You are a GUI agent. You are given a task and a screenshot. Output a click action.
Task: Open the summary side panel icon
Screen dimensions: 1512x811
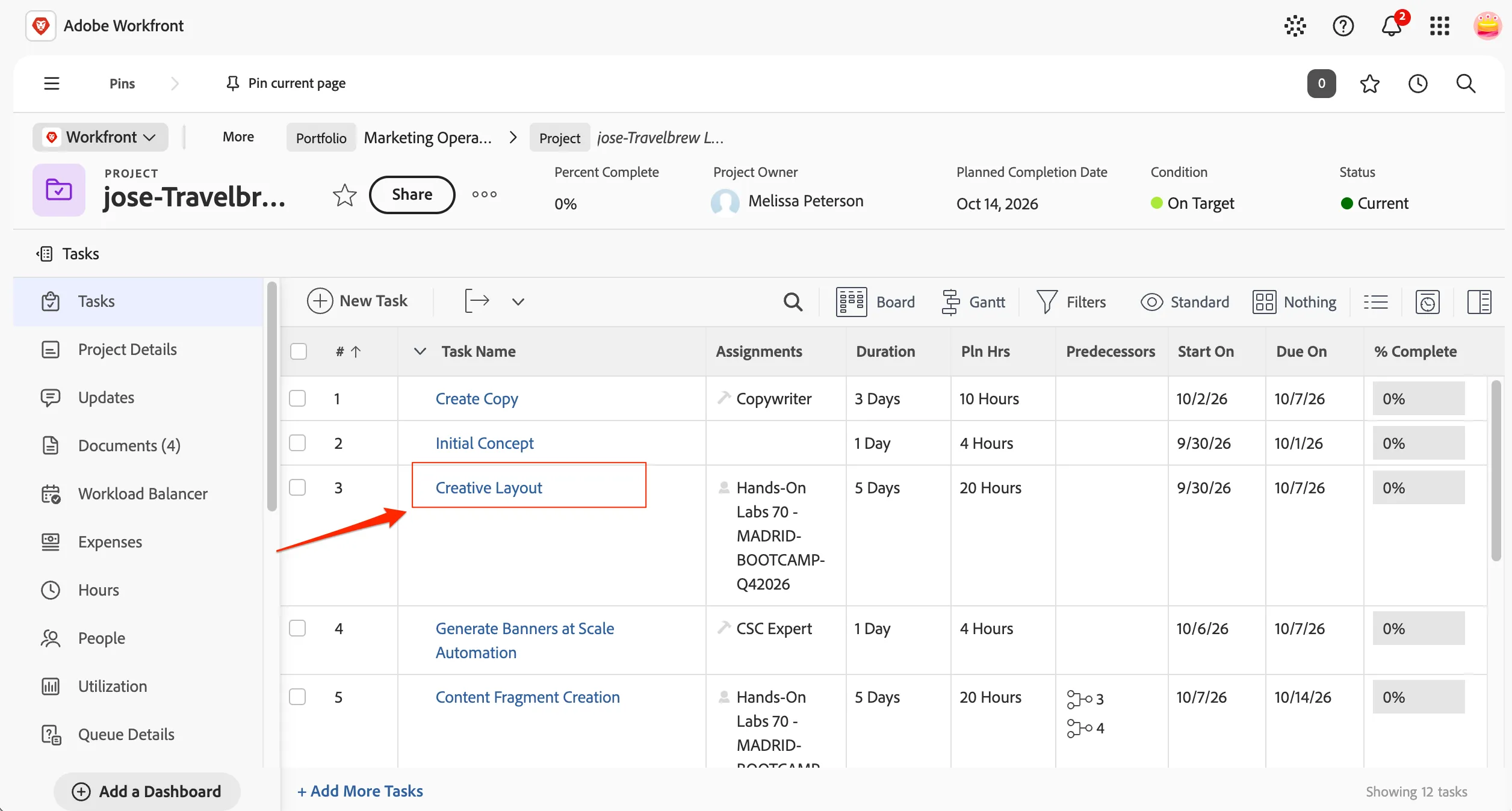click(1478, 301)
